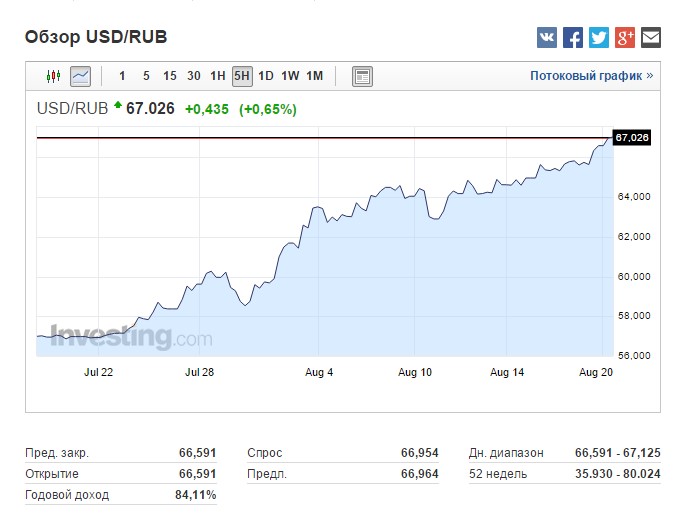
Task: Click the Investing.com watermark logo
Action: click(x=131, y=337)
